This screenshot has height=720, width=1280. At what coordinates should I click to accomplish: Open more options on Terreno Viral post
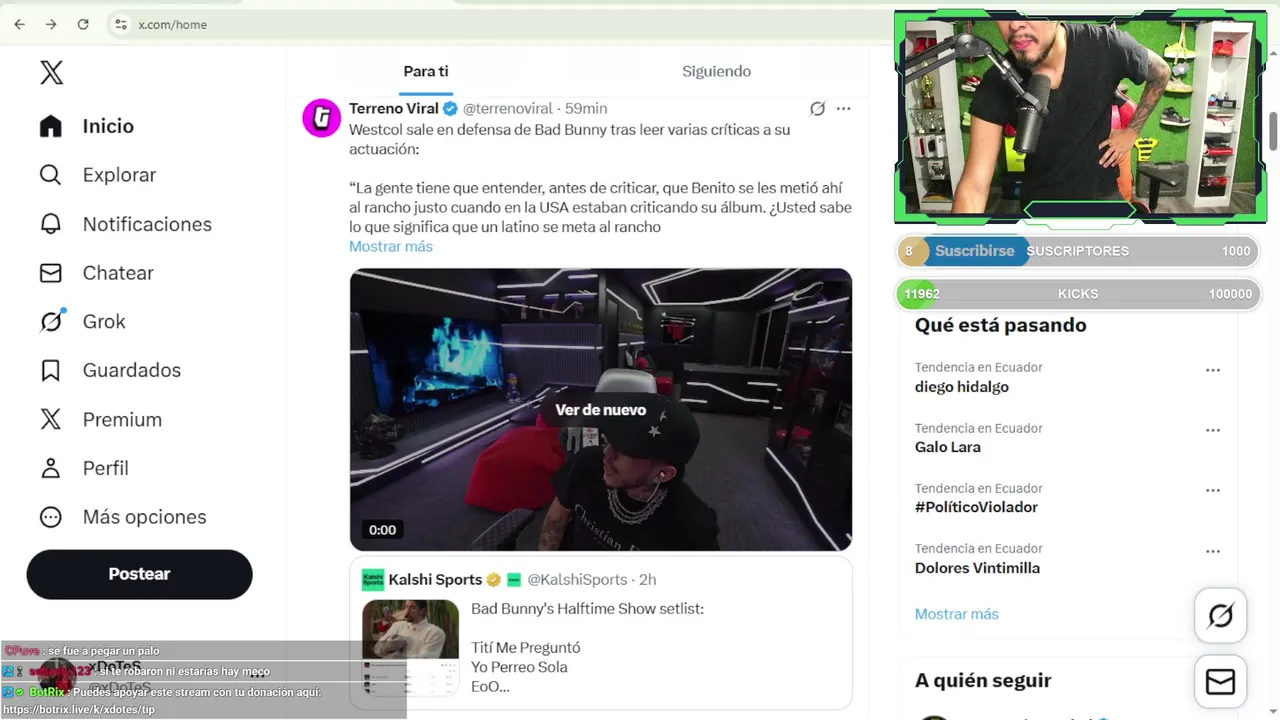coord(843,108)
